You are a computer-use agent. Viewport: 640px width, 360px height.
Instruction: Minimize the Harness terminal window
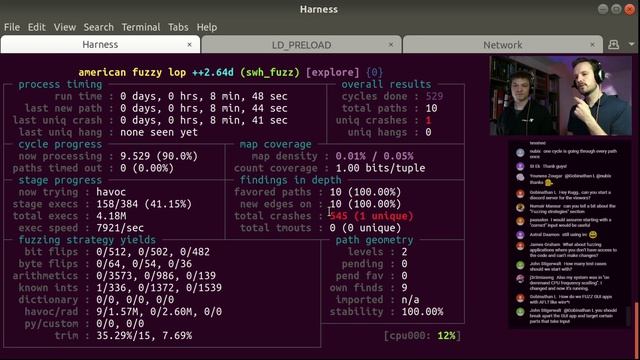click(603, 9)
